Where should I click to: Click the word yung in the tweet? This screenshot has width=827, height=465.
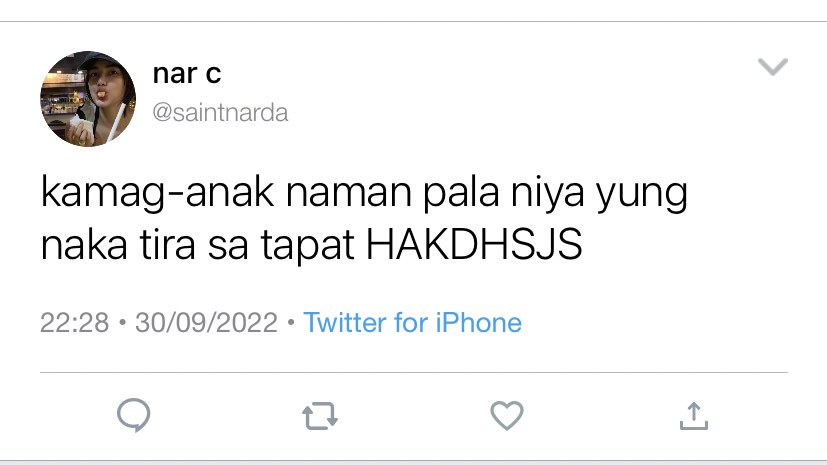pos(642,195)
